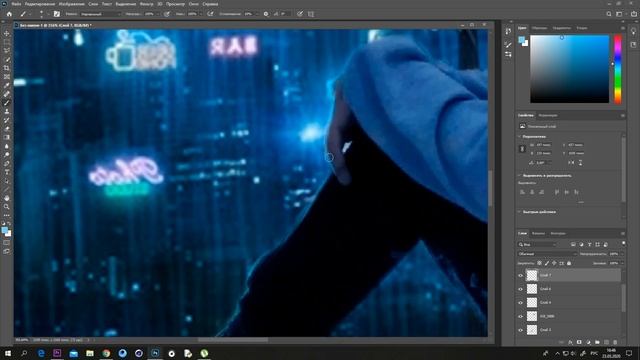The width and height of the screenshot is (640, 360).
Task: Open the search icon at top right
Action: pos(609,14)
